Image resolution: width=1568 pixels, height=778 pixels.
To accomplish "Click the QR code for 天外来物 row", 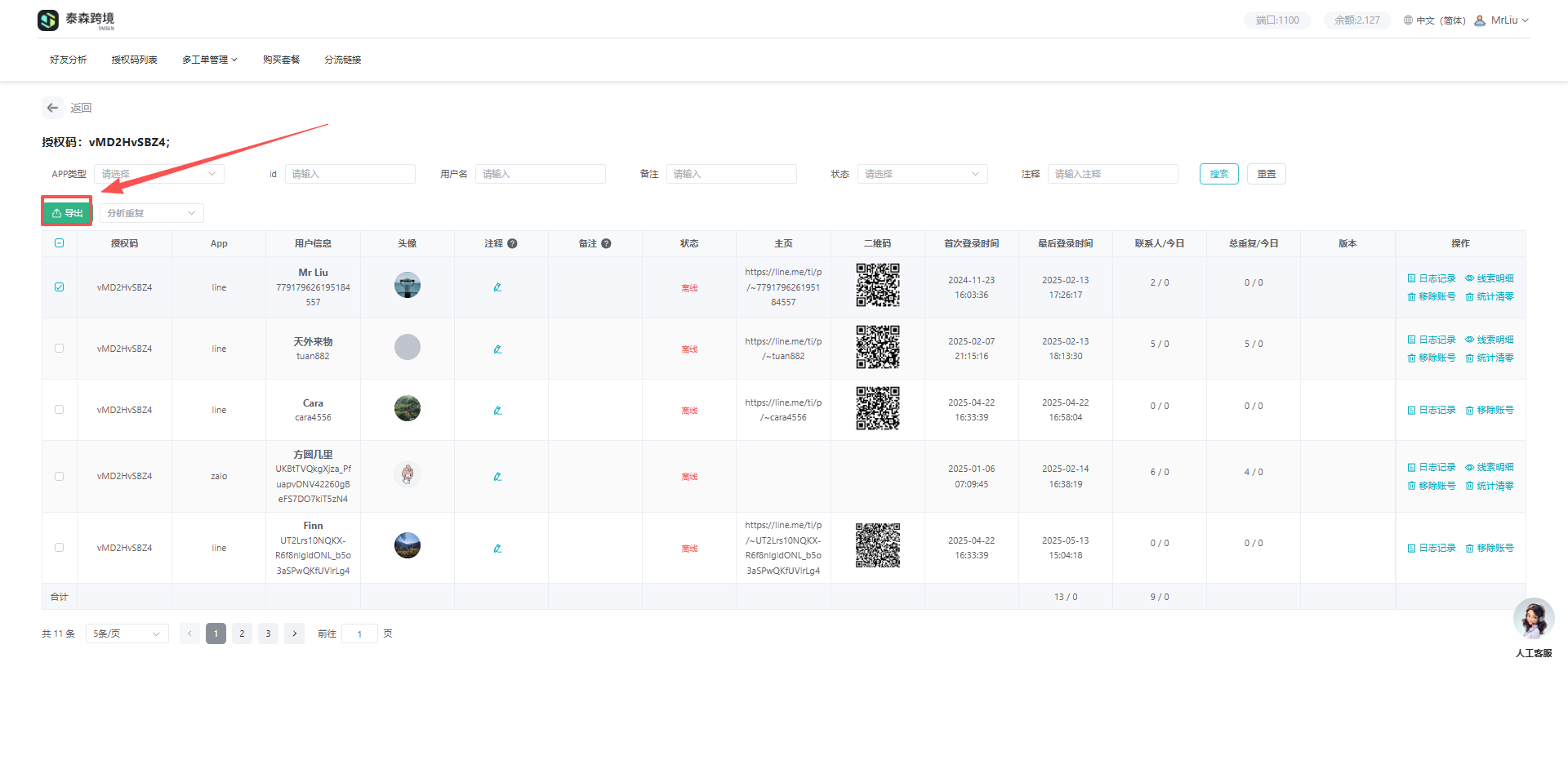I will [x=877, y=347].
